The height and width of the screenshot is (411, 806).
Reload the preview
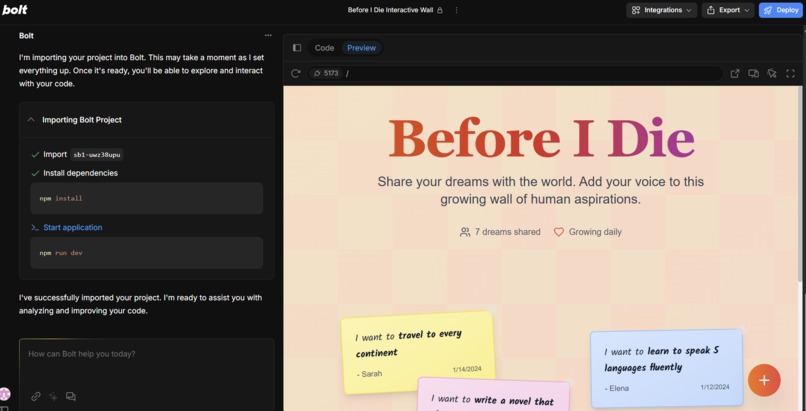[x=296, y=73]
